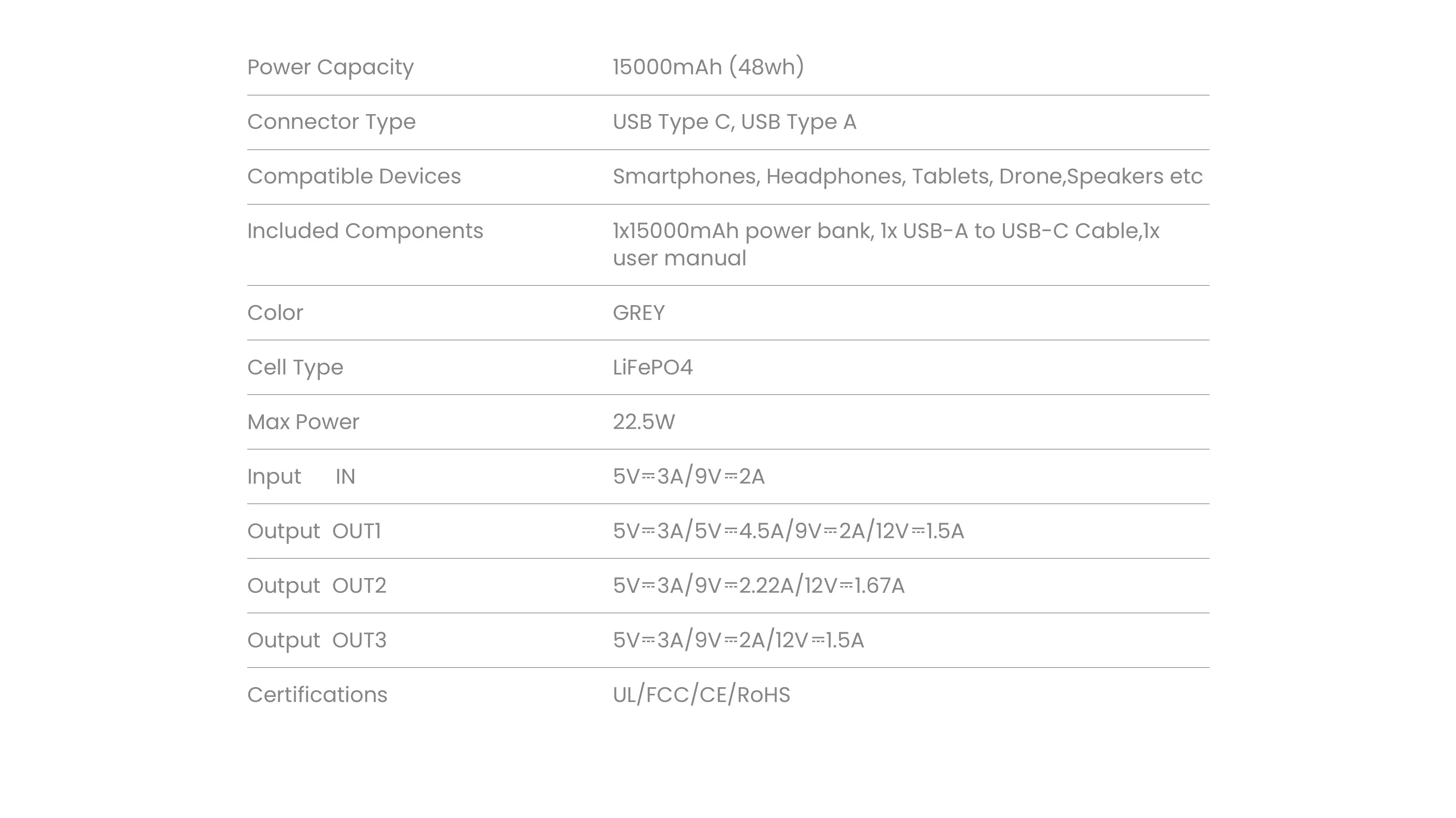Click the Smartphones, Headphones, Tablets devices text
The width and height of the screenshot is (1456, 818).
pos(907,176)
